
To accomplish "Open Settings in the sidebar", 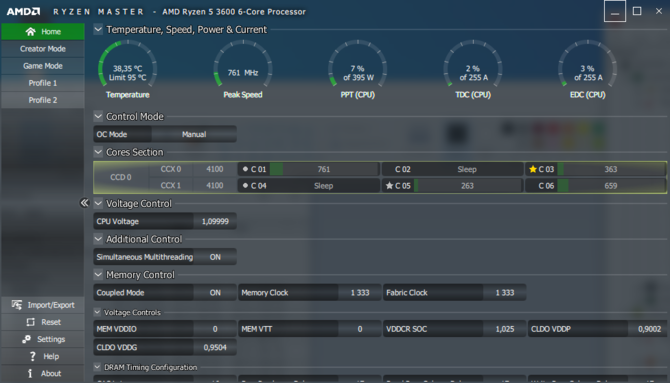I will click(43, 339).
